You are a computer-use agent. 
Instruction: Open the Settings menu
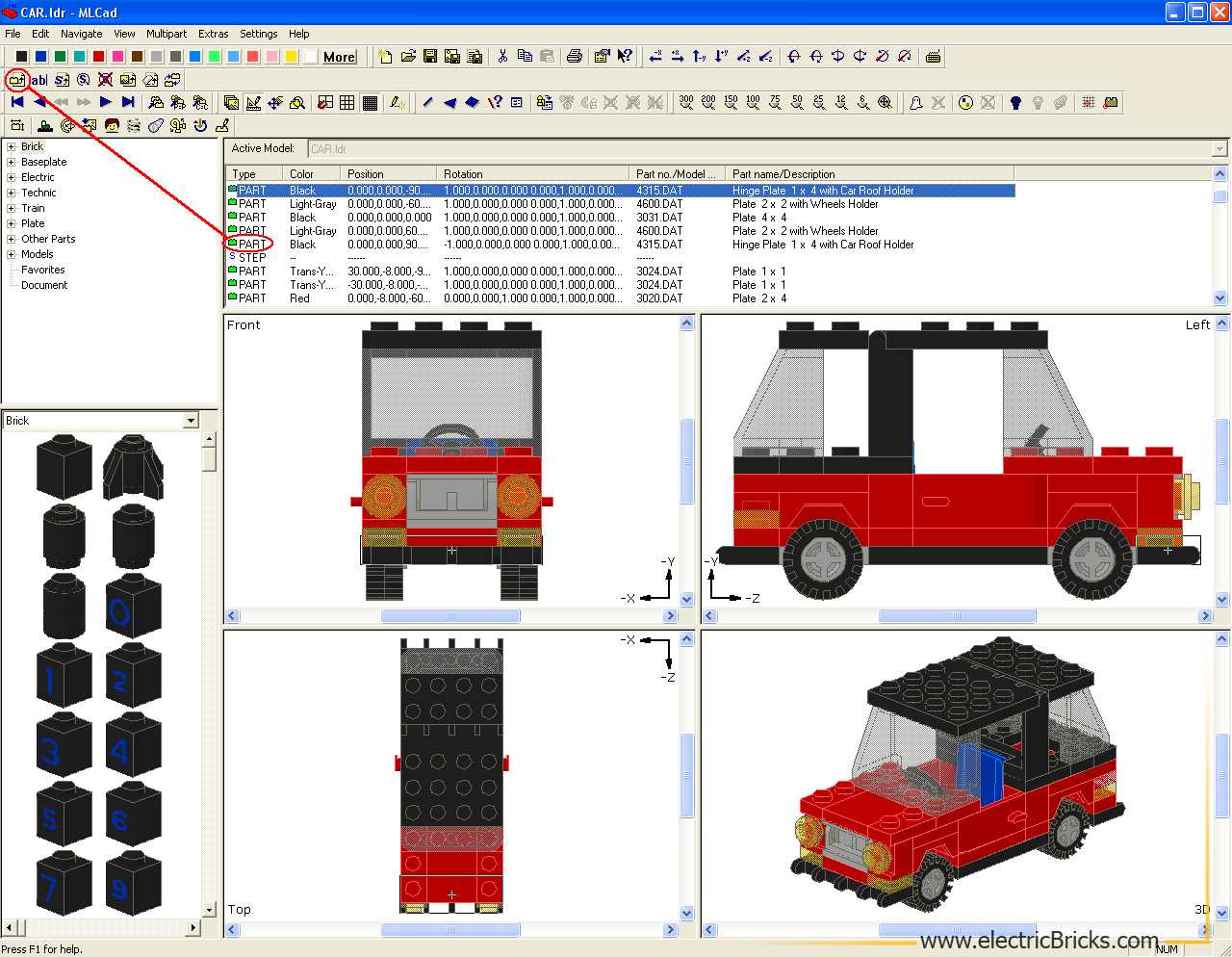(x=259, y=34)
